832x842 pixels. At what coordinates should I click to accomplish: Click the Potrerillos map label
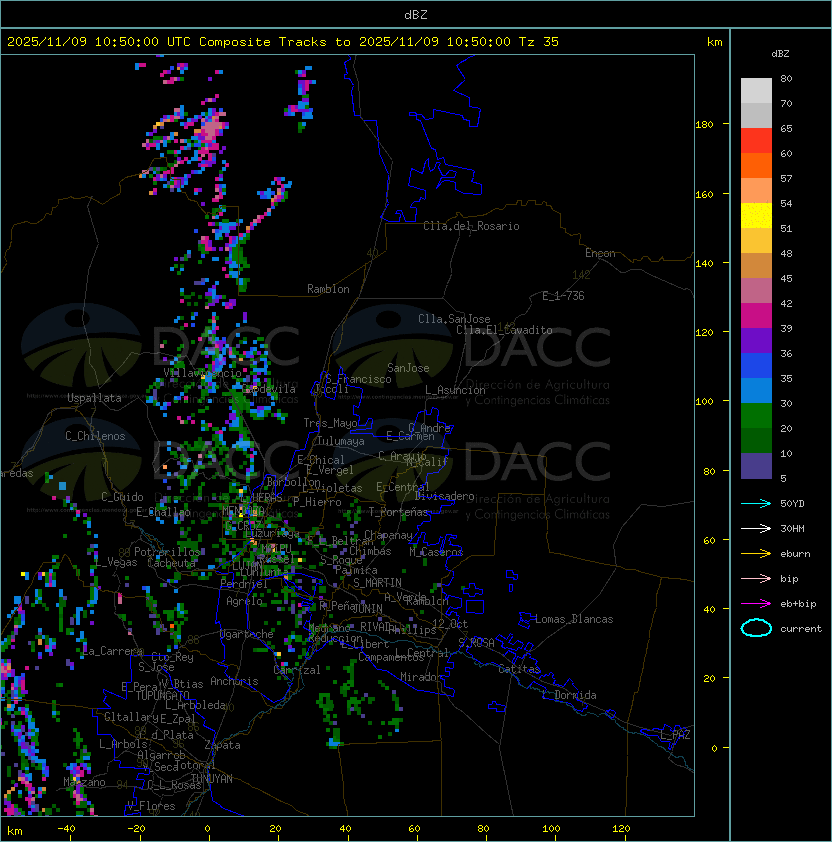pyautogui.click(x=167, y=551)
